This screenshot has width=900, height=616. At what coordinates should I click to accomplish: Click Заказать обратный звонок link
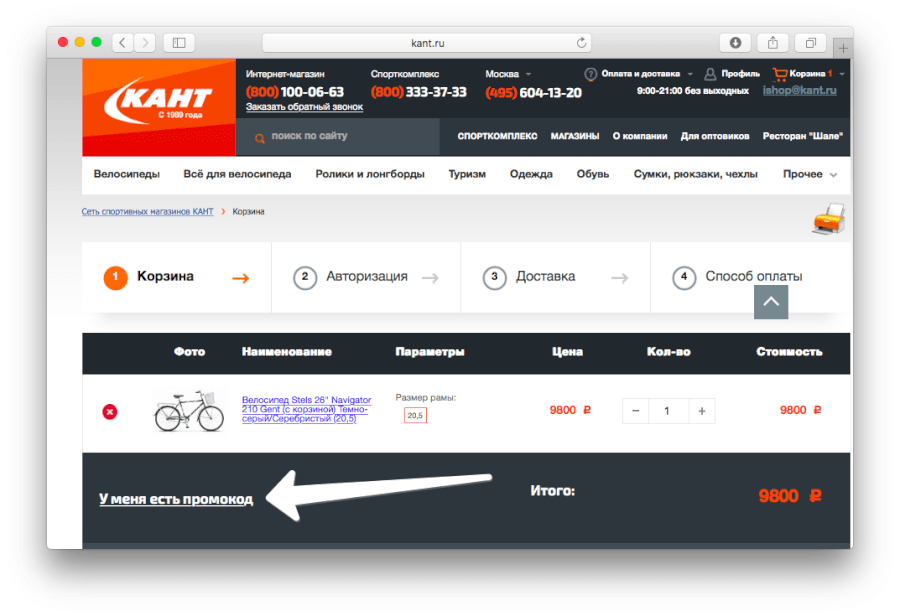(x=304, y=107)
